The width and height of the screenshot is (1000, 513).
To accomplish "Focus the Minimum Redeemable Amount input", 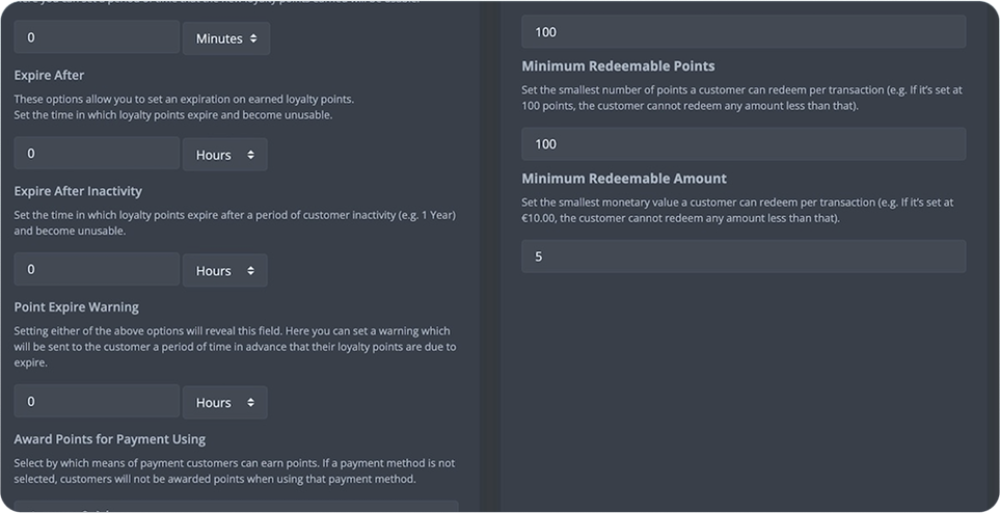I will pos(743,256).
